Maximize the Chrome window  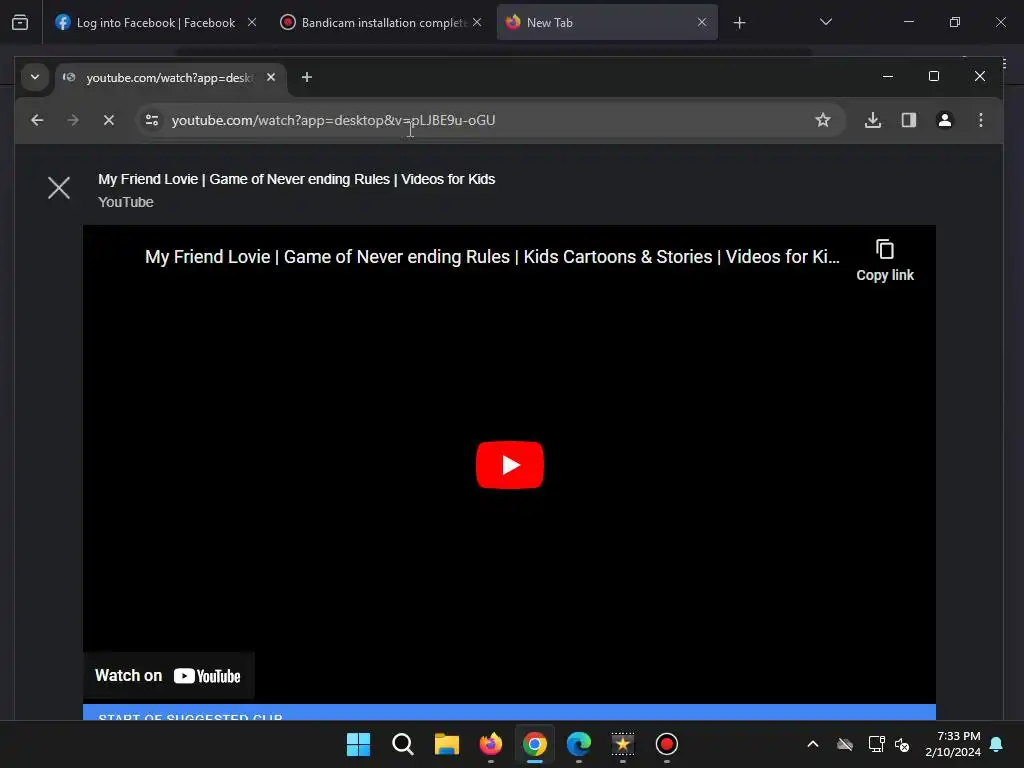coord(934,76)
